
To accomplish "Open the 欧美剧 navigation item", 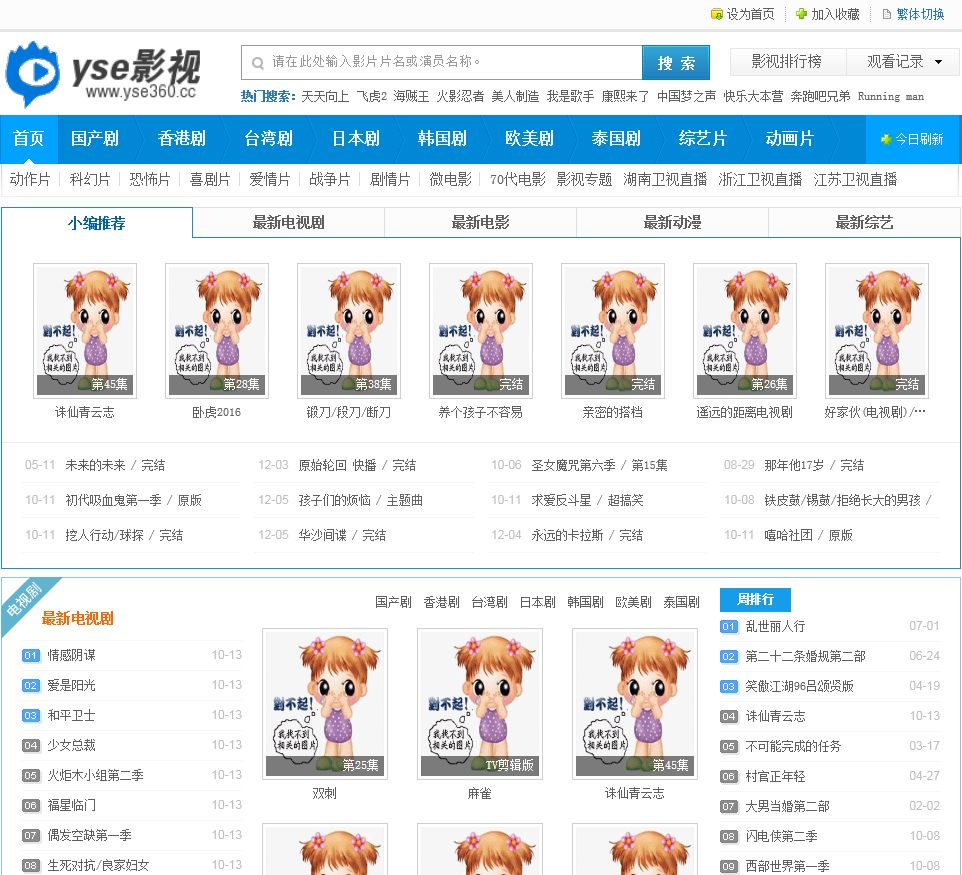I will point(529,139).
